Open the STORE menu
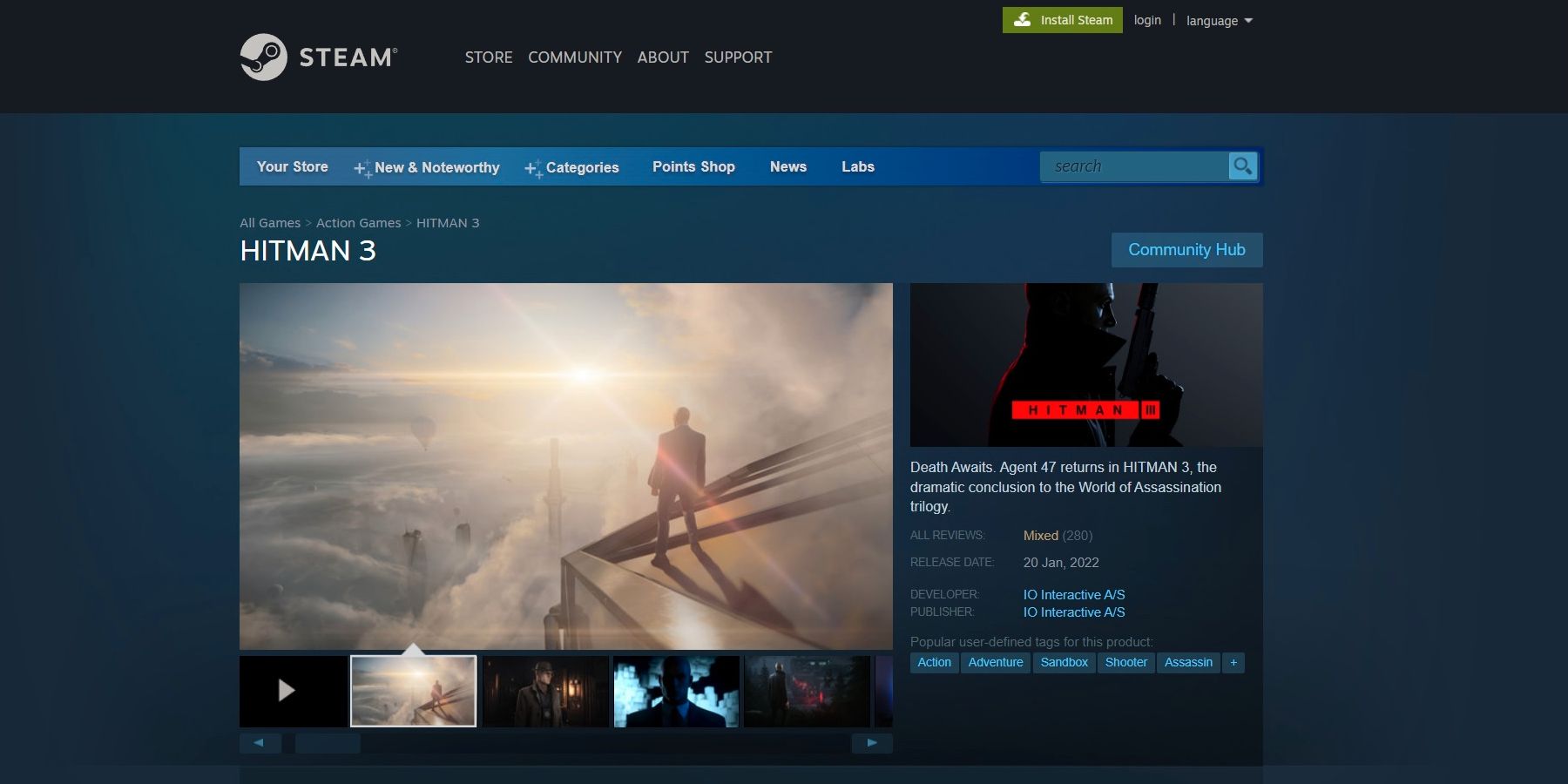Image resolution: width=1568 pixels, height=784 pixels. point(489,57)
